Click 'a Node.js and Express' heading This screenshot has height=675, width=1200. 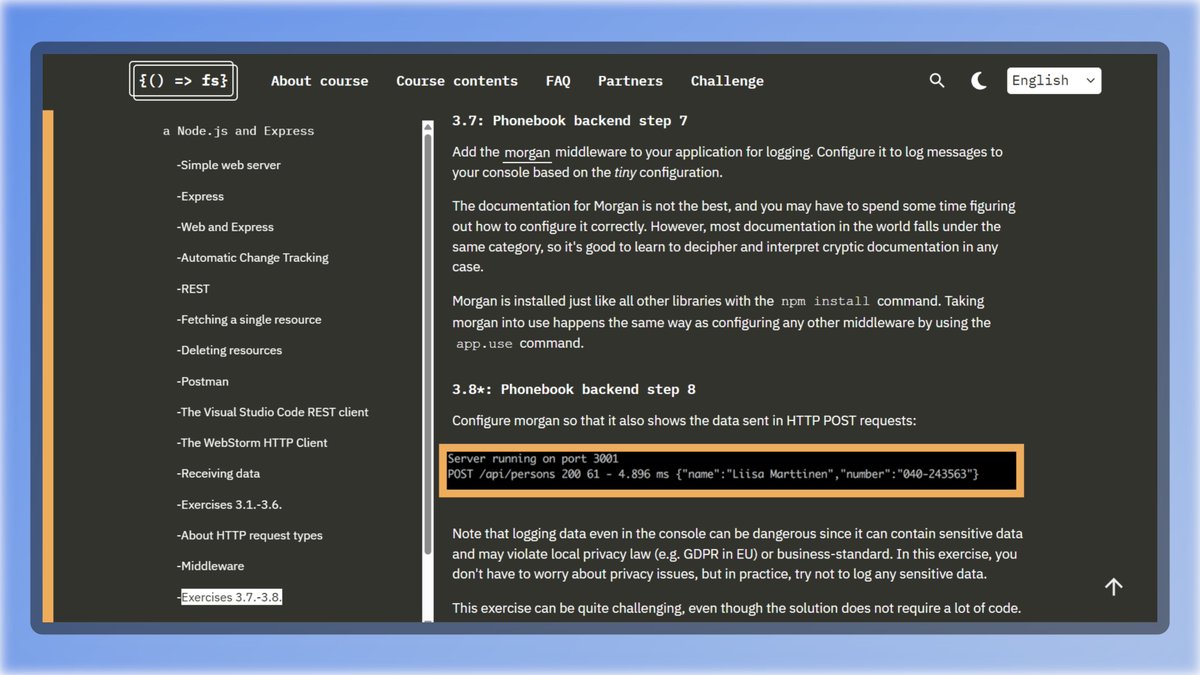pyautogui.click(x=238, y=131)
